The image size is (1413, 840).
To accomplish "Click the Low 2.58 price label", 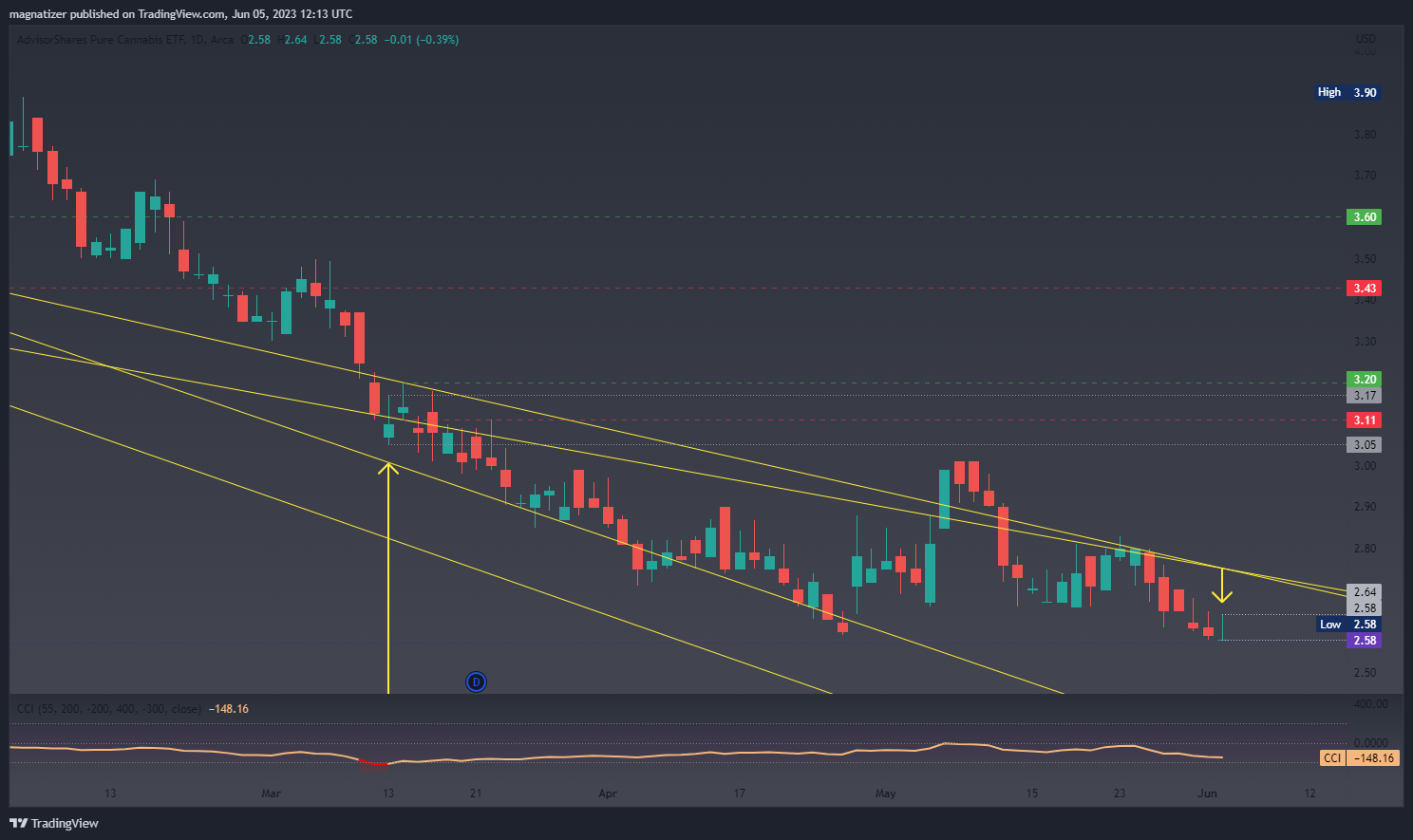I will point(1348,625).
